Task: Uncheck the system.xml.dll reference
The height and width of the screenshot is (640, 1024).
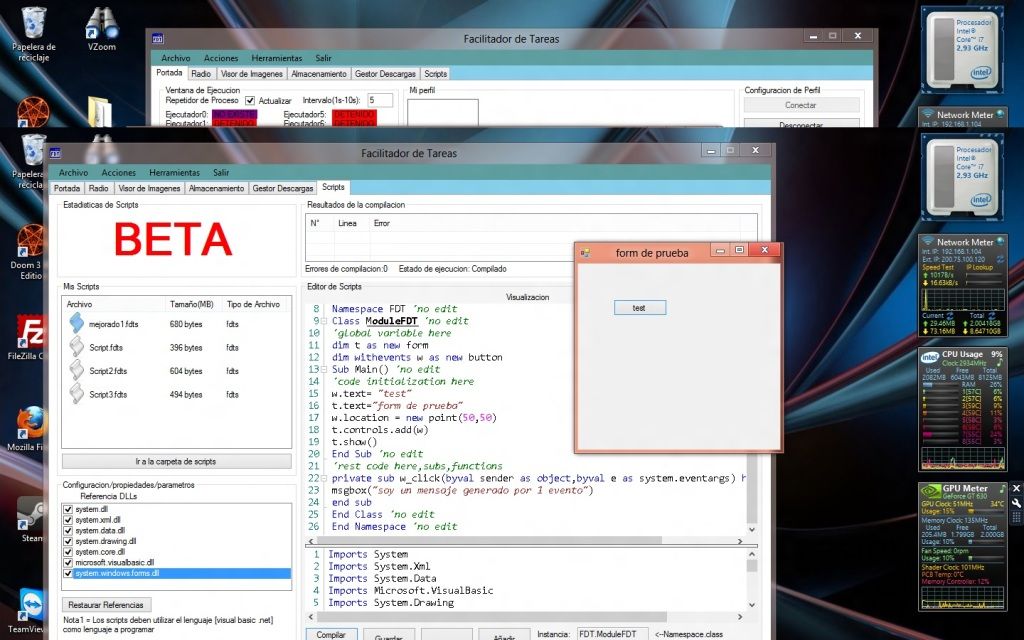Action: pyautogui.click(x=68, y=520)
